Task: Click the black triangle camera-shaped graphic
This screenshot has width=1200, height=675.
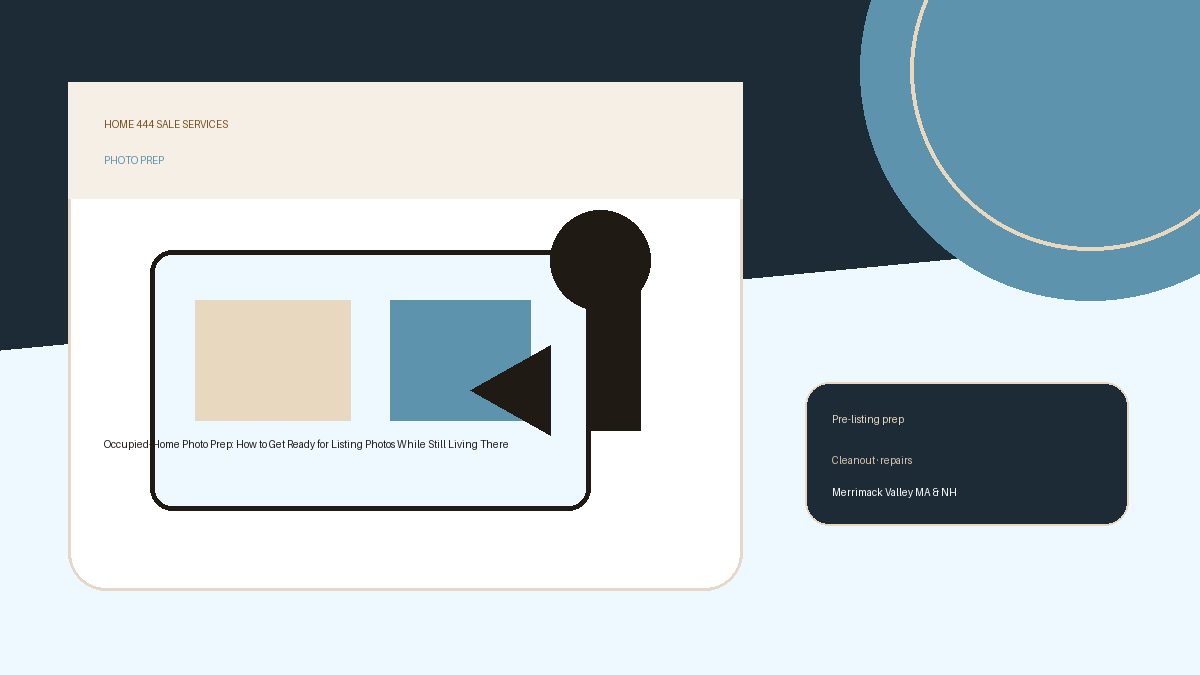Action: click(x=524, y=391)
